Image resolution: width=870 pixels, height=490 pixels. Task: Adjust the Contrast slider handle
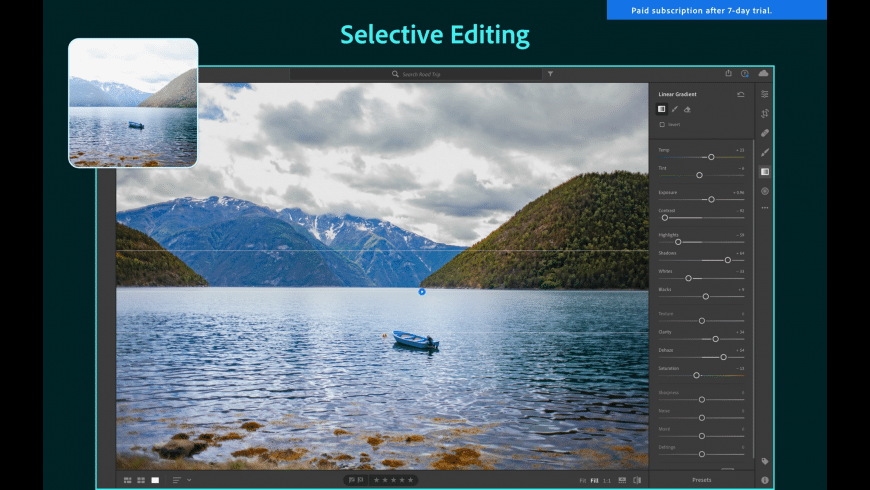[x=665, y=218]
